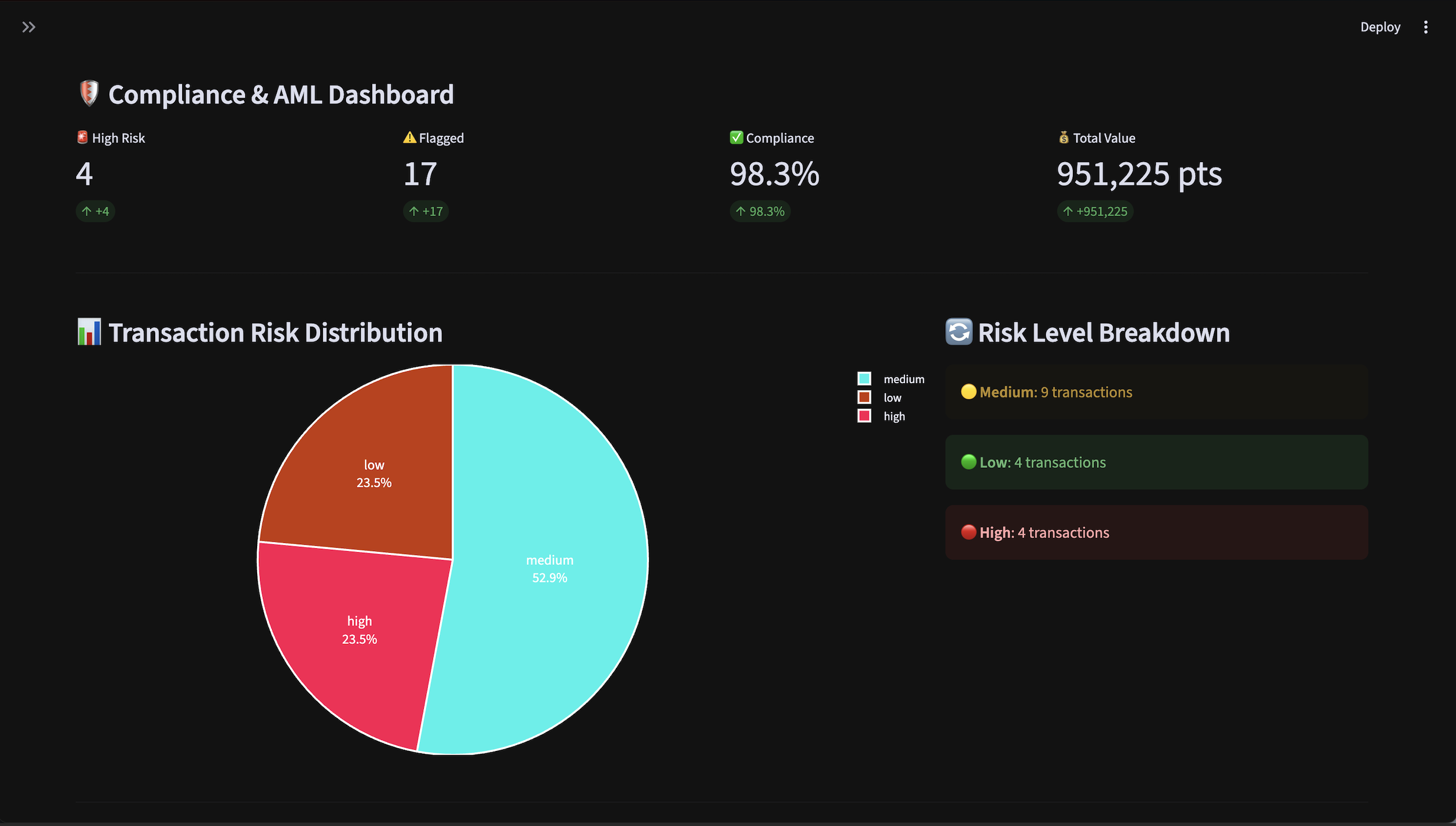Click the bar chart icon beside Transaction Risk
Screen dimensions: 1456x826
click(89, 332)
